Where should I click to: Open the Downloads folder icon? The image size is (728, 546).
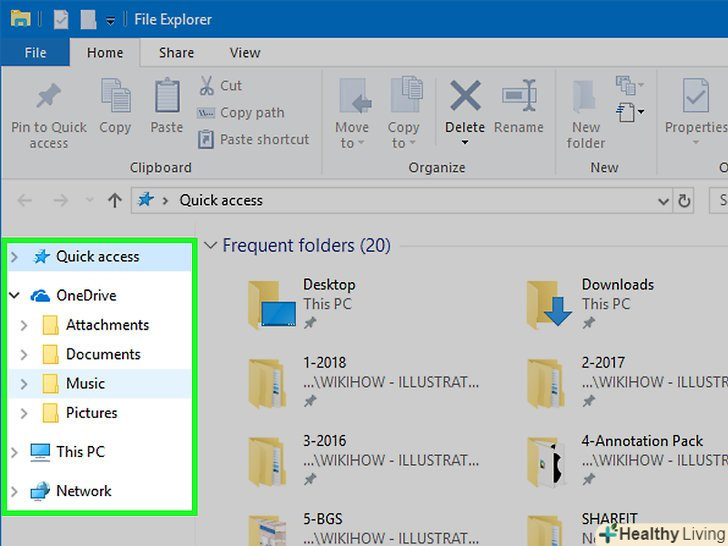549,305
